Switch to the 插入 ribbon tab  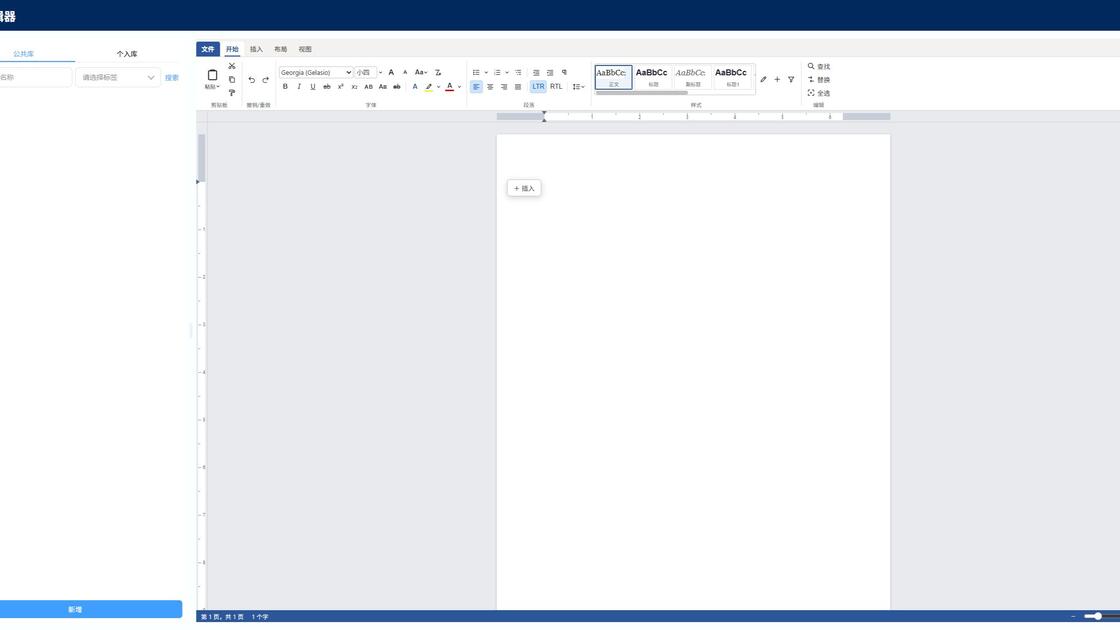coord(256,49)
